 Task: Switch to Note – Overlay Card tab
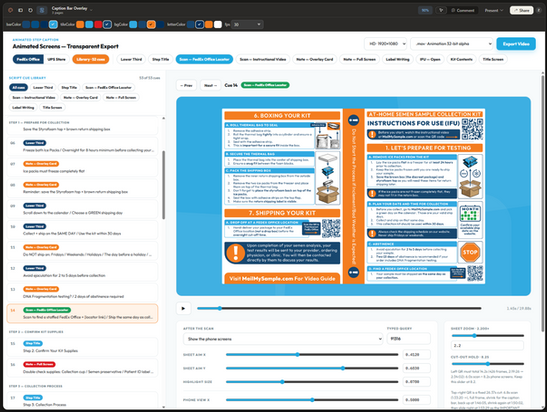point(315,59)
